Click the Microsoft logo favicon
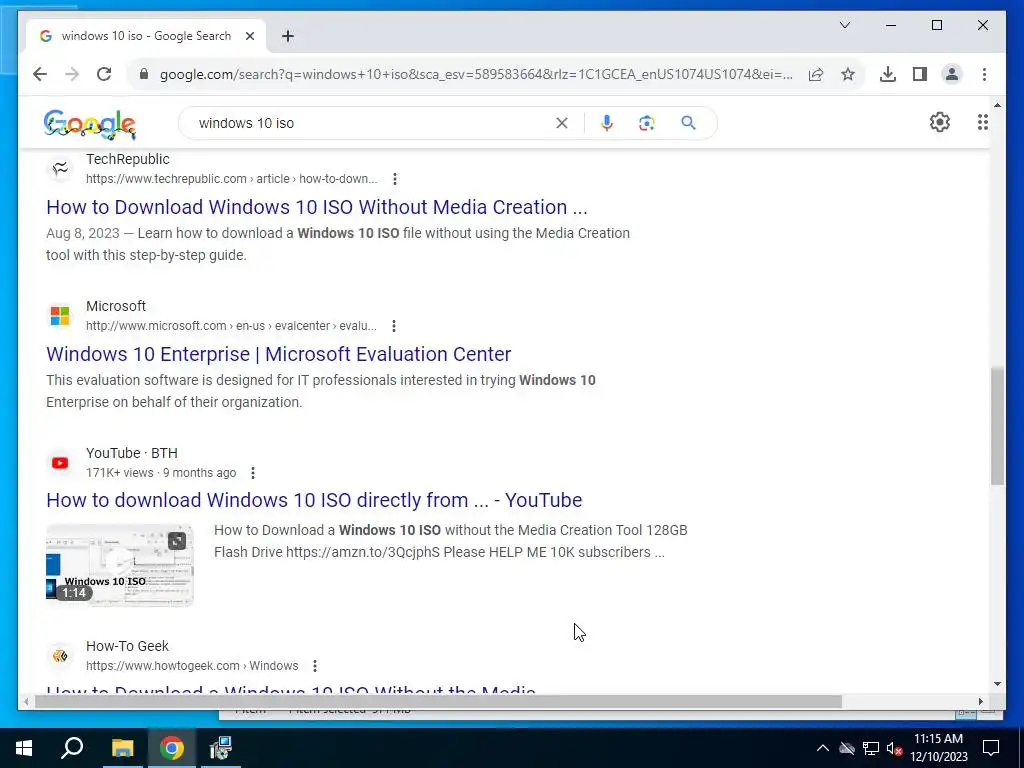This screenshot has height=768, width=1024. click(60, 316)
